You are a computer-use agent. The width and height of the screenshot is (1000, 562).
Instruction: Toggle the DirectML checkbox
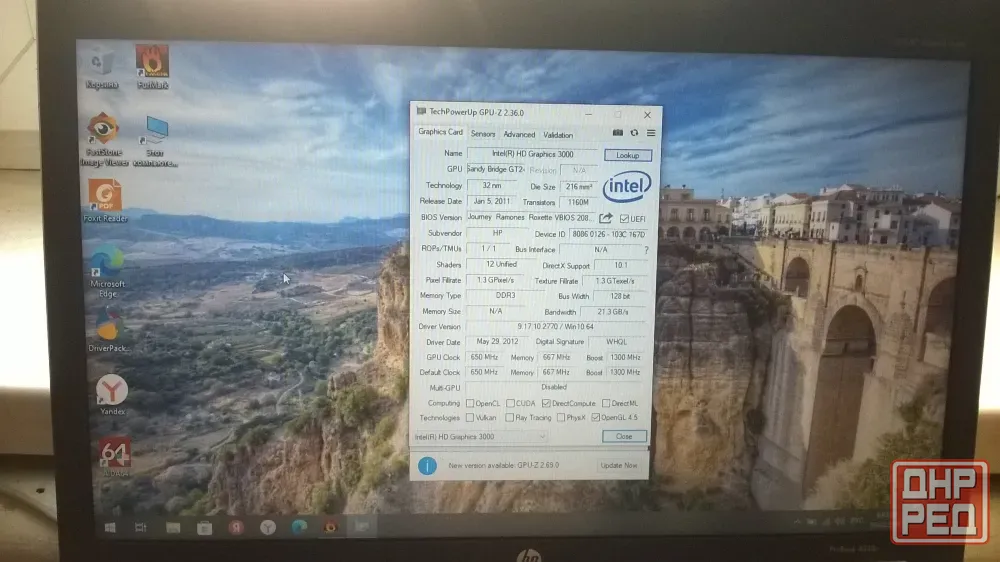coord(606,403)
